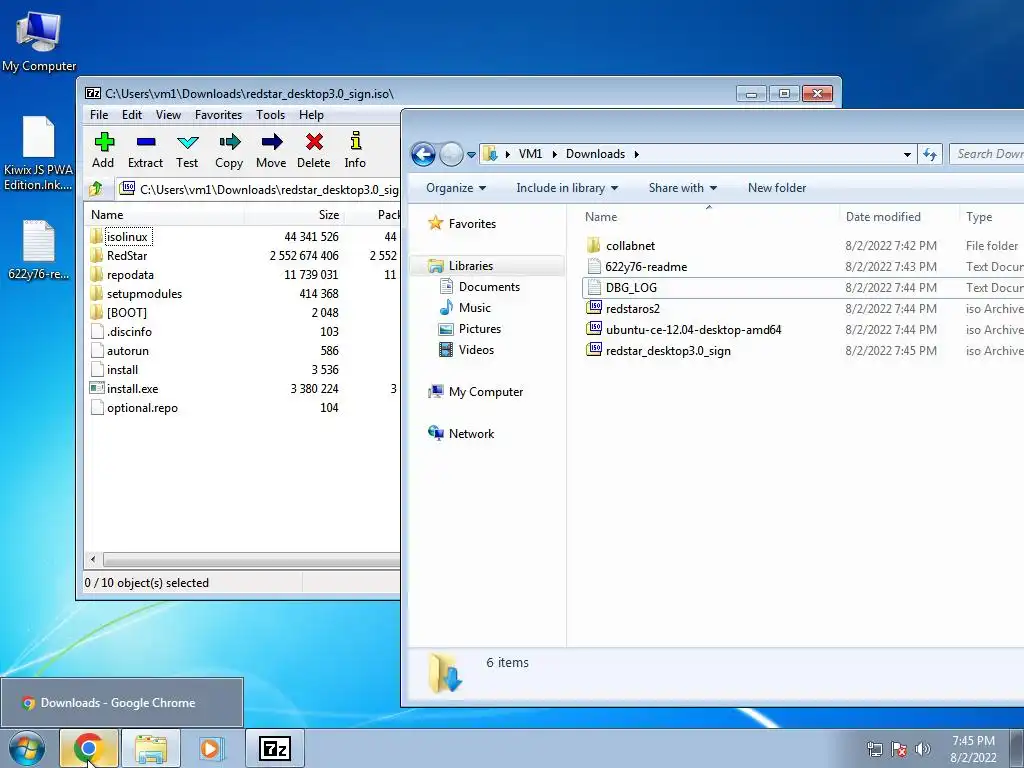Sort 7-Zip list by Name column
1024x768 pixels.
coord(165,214)
